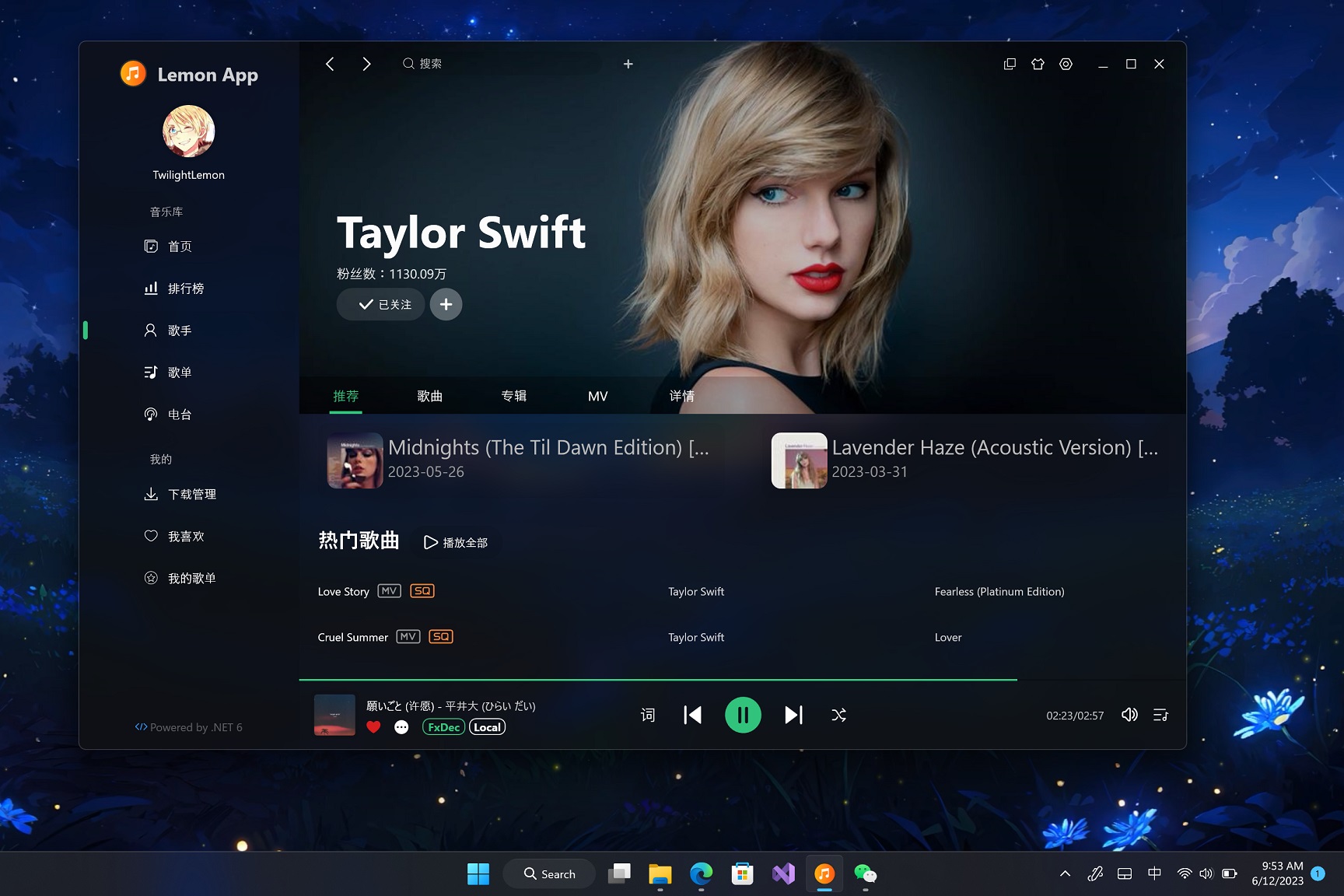The image size is (1344, 896).
Task: Click Midnights (The Til Dawn Edition) title
Action: click(x=548, y=448)
